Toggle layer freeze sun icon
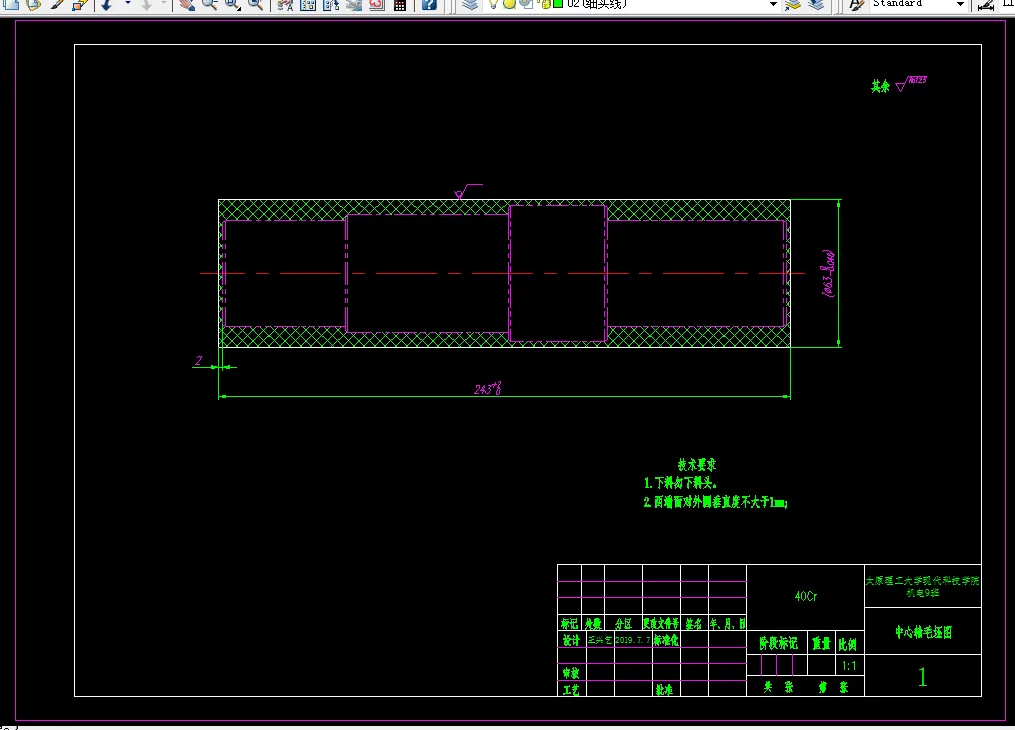The image size is (1015, 730). pos(509,4)
